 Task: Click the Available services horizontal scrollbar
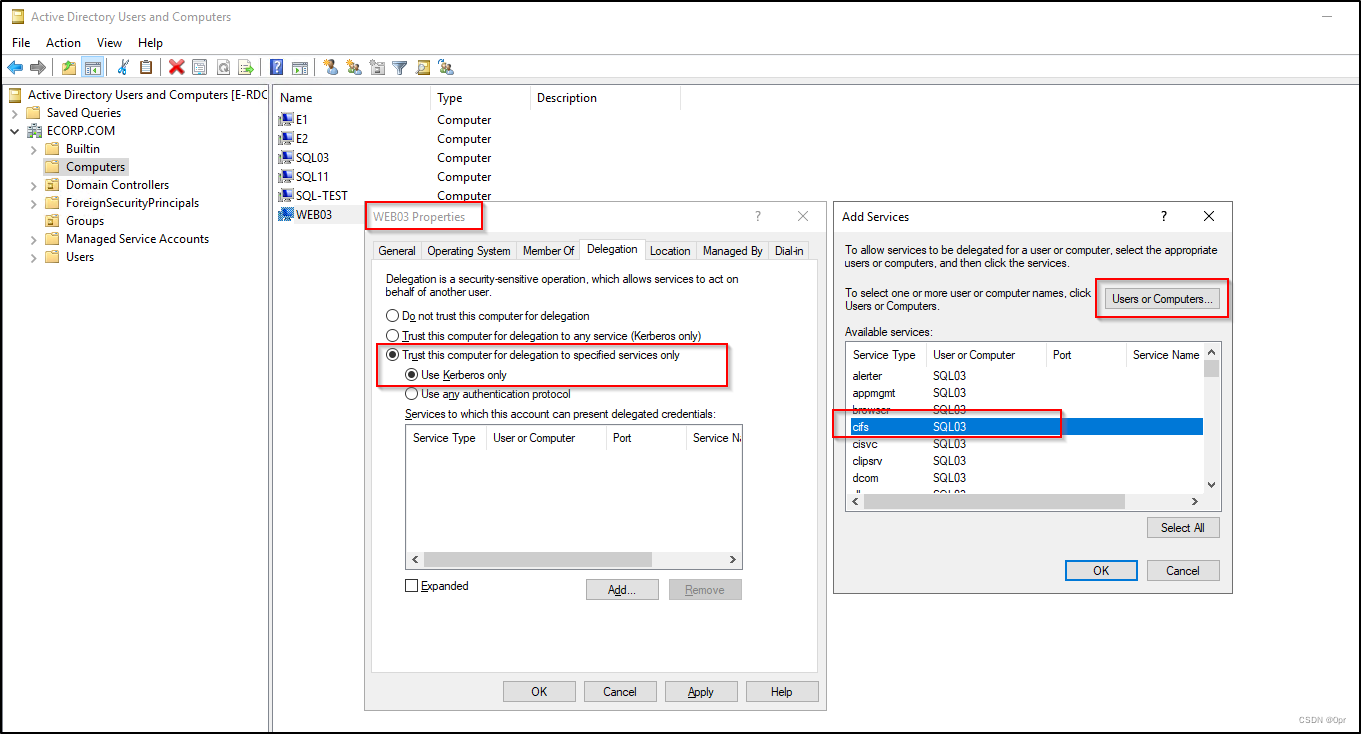tap(1025, 502)
